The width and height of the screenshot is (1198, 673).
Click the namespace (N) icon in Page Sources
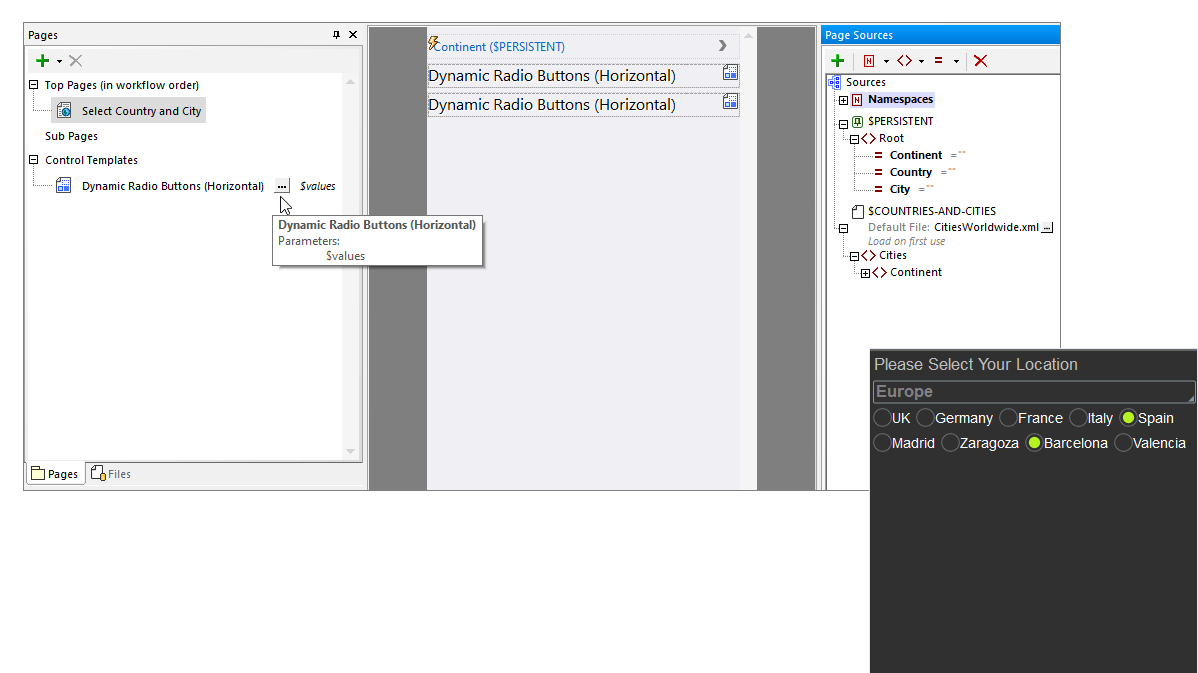point(871,60)
